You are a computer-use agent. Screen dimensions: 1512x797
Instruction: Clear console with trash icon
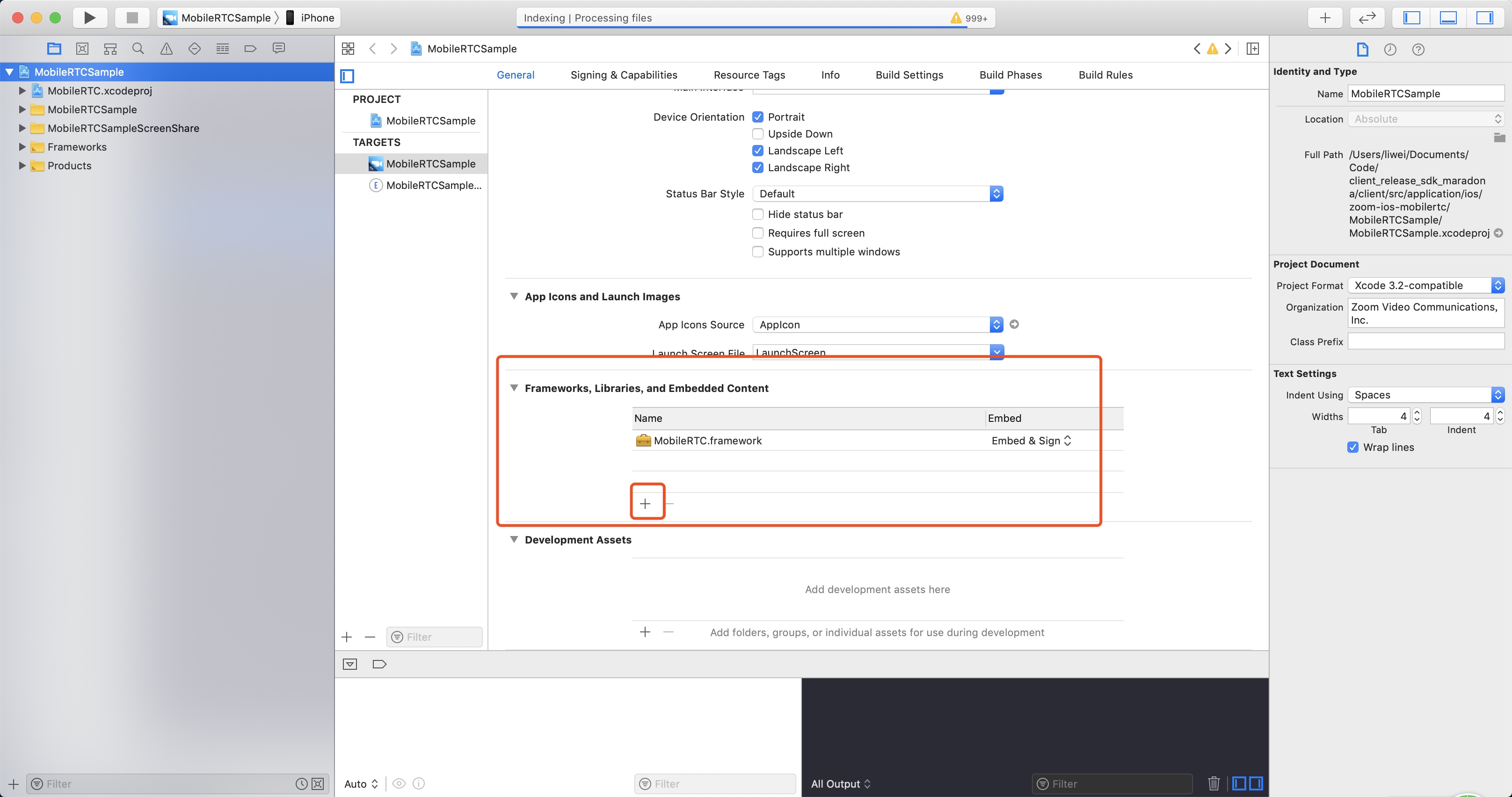(x=1214, y=783)
